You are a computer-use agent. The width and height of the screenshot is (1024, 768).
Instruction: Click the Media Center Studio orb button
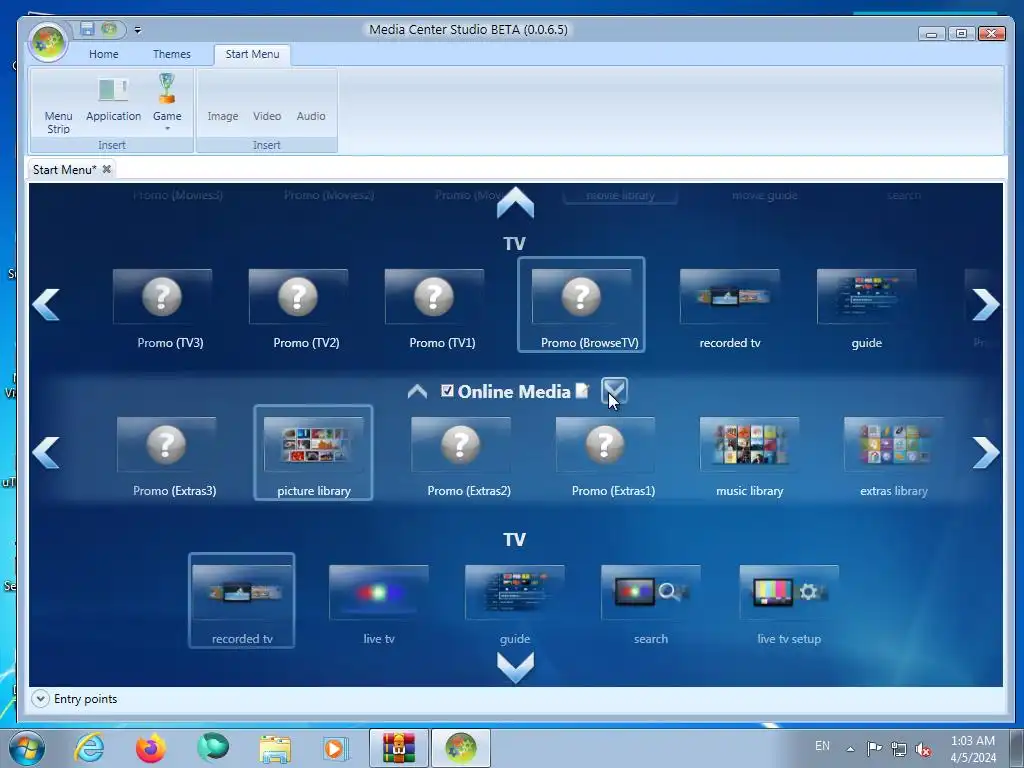coord(47,41)
